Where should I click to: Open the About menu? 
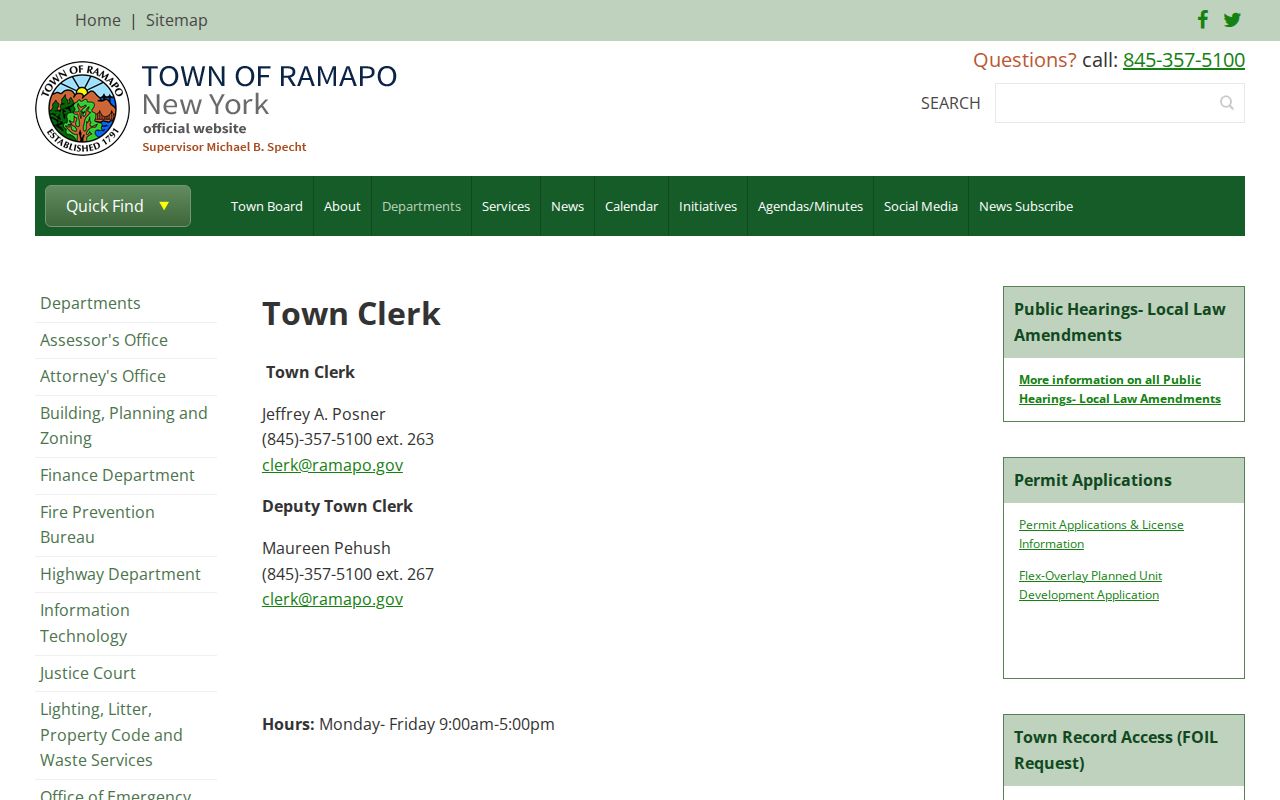tap(342, 206)
